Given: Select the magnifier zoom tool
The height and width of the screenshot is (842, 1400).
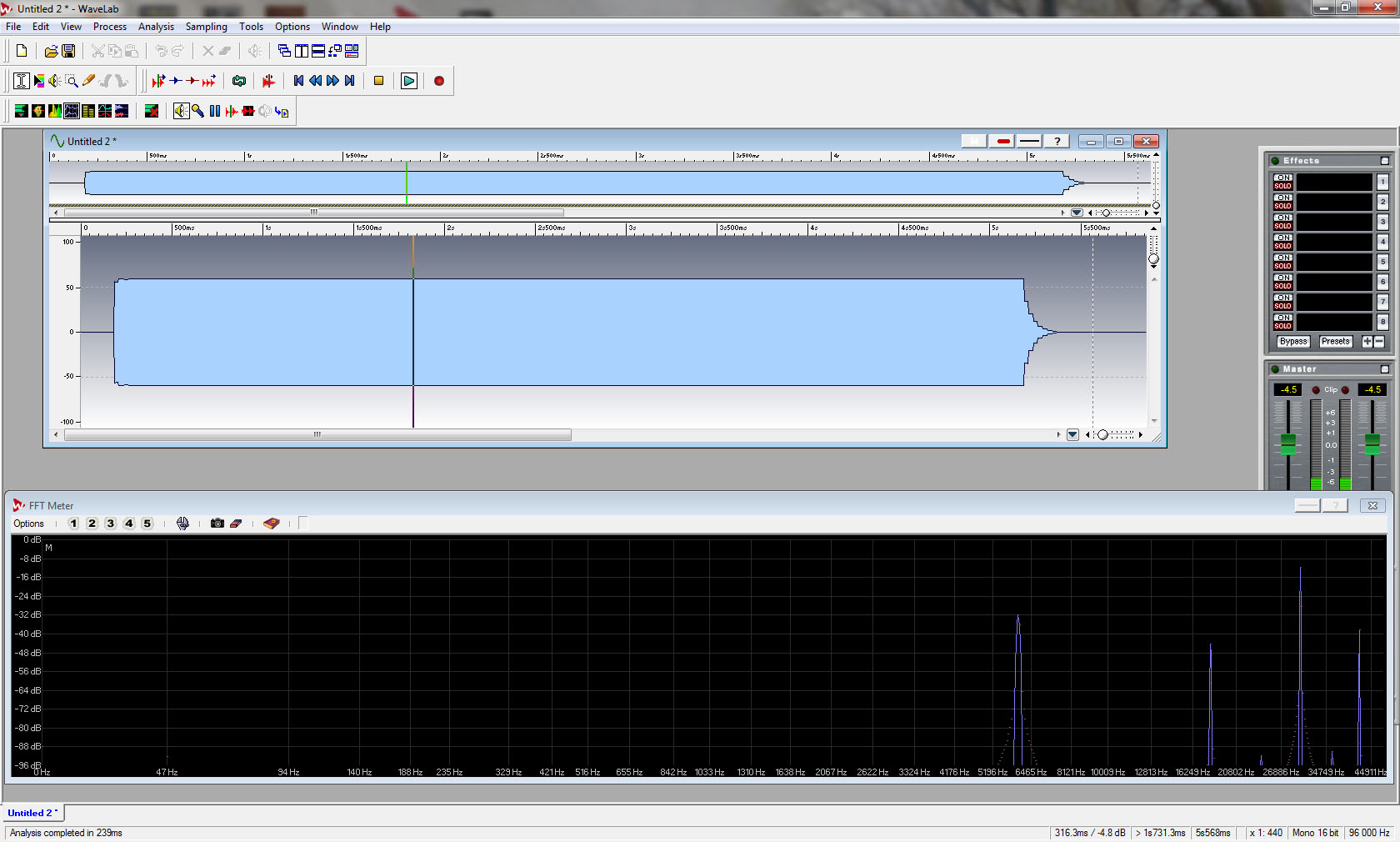Looking at the screenshot, I should point(72,81).
